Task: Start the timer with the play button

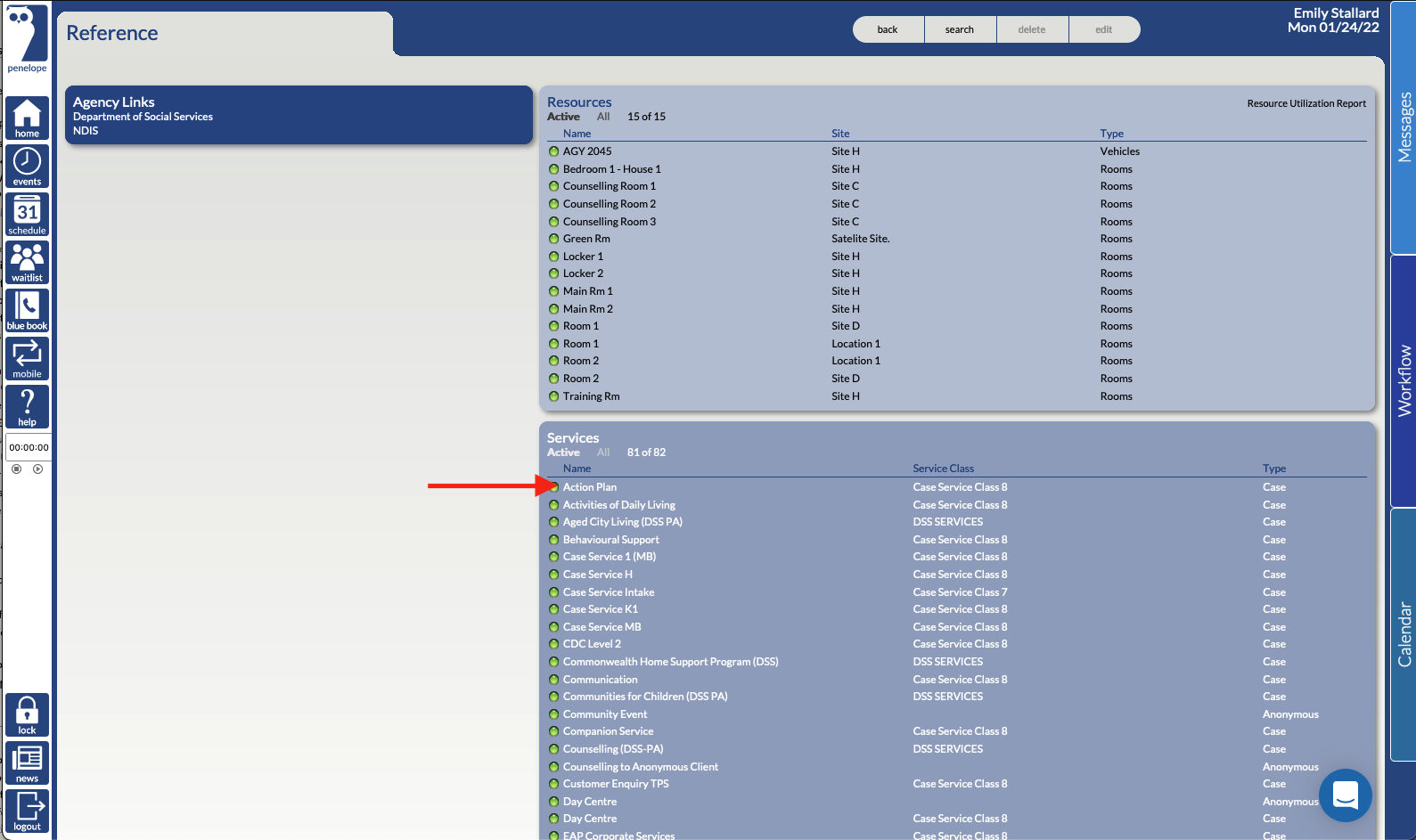Action: coord(37,469)
